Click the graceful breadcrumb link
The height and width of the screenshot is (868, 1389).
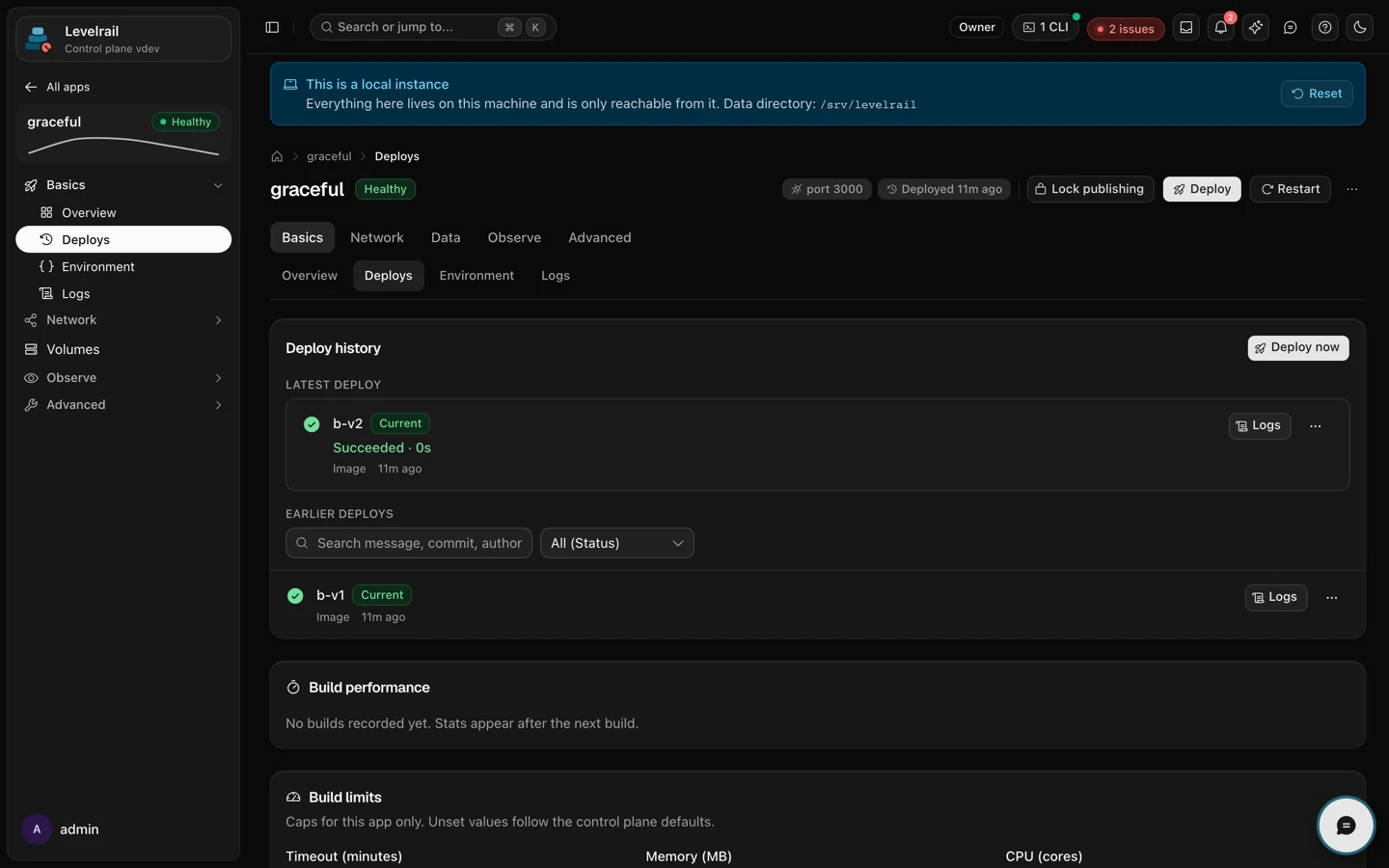tap(329, 156)
